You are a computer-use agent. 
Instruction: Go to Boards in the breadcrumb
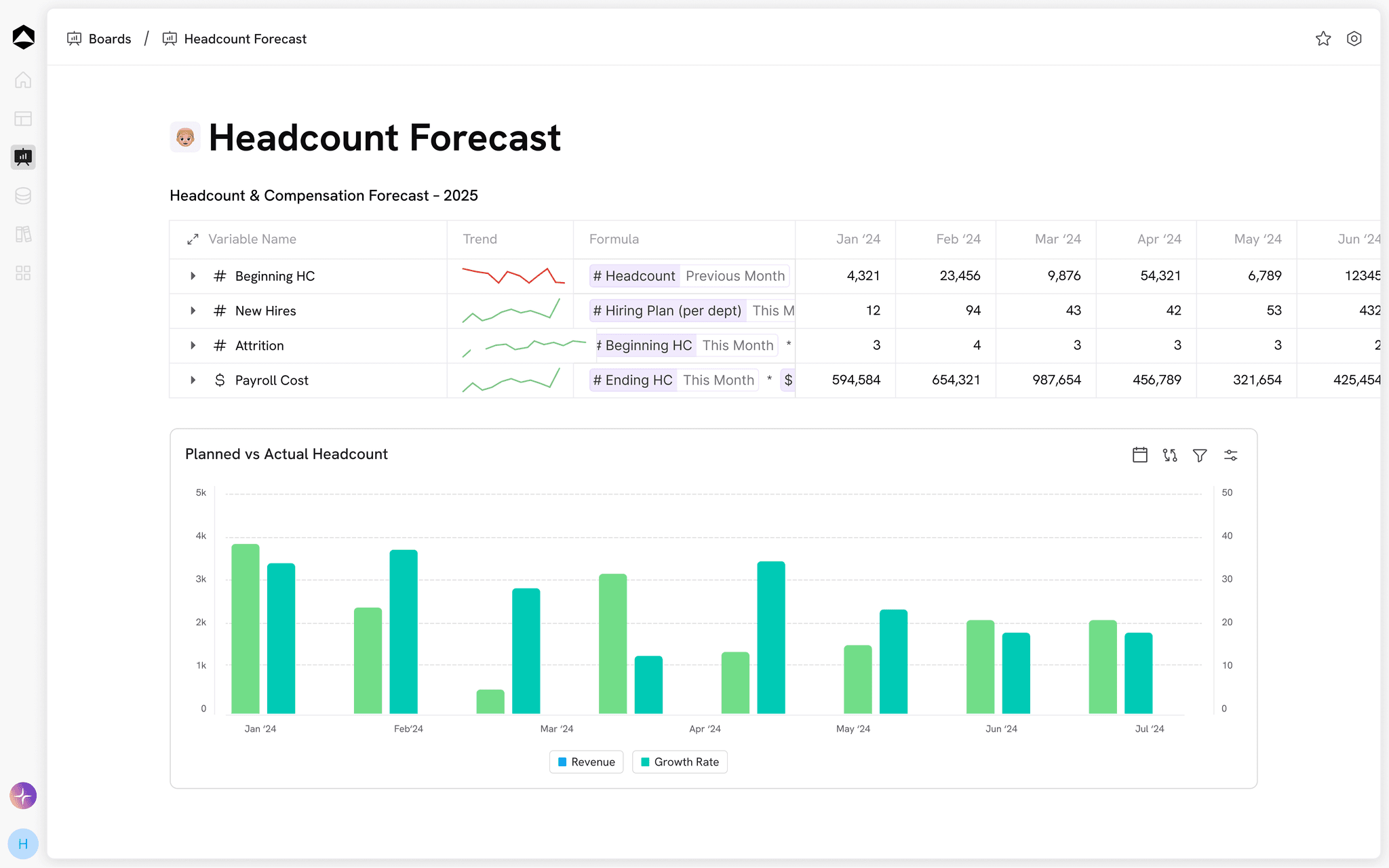pos(99,39)
